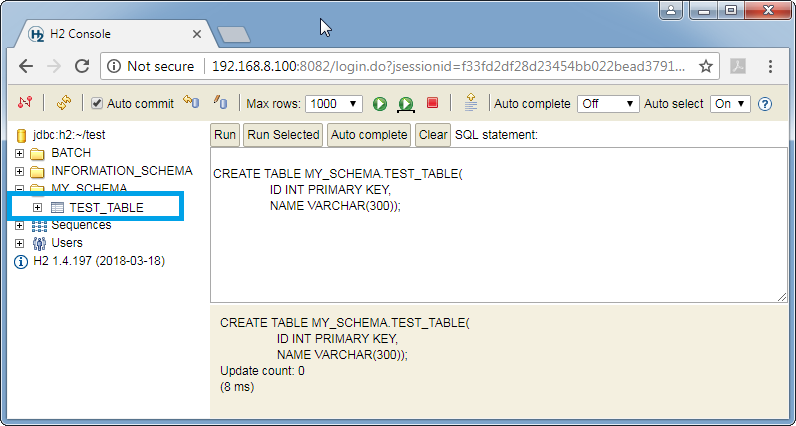Click the red Cancel statement icon
The image size is (796, 426).
432,103
